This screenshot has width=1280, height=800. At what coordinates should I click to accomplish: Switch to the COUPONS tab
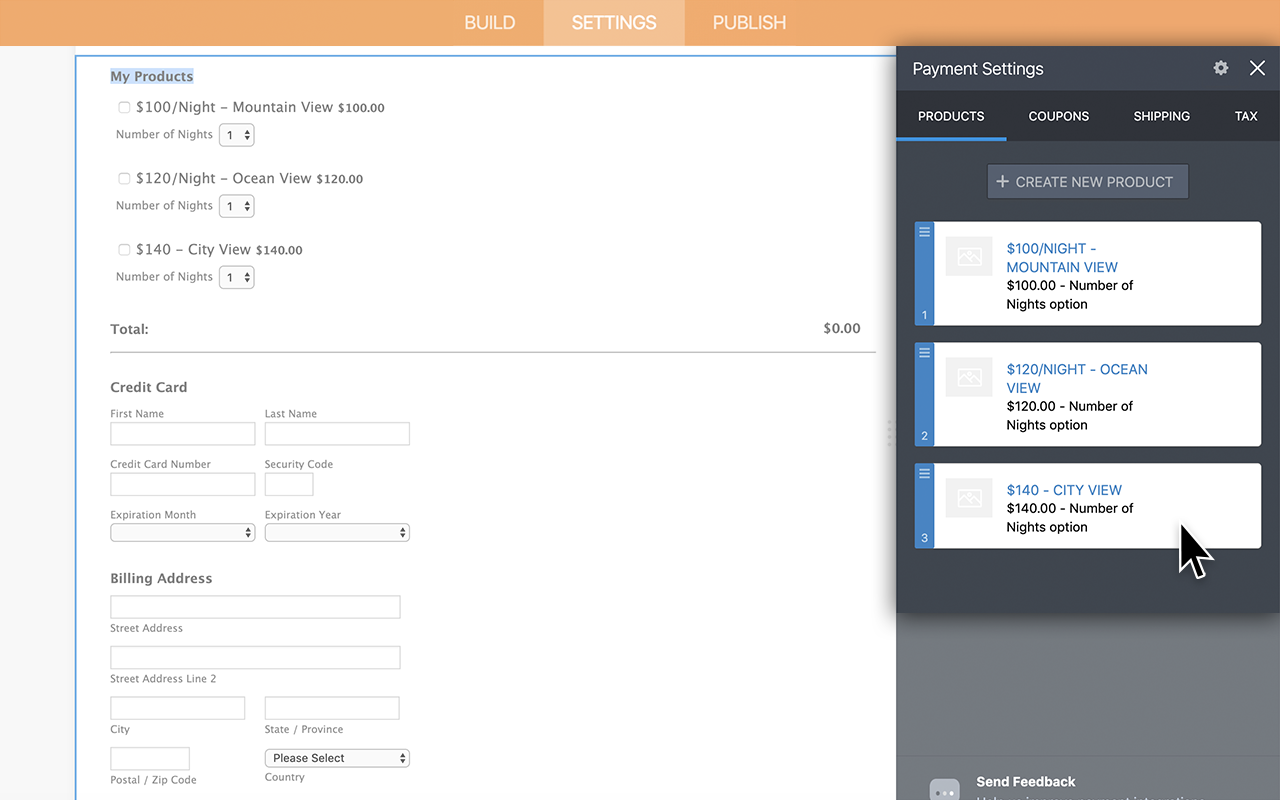(x=1058, y=116)
